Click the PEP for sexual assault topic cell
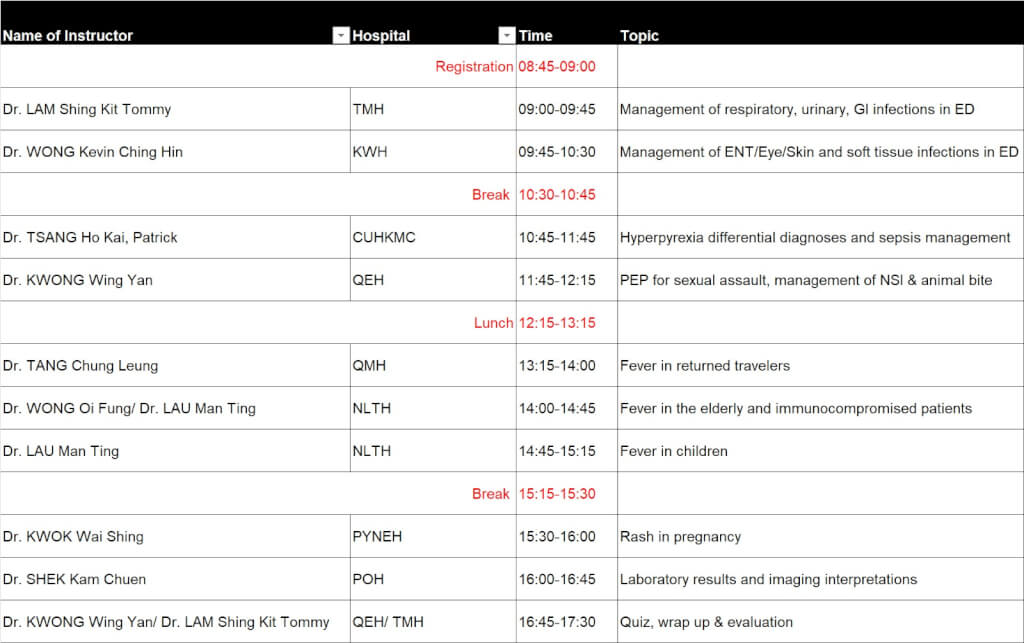 click(x=806, y=280)
